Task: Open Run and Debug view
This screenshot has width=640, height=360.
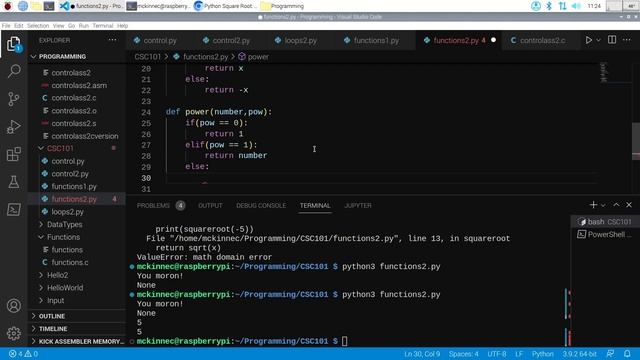Action: 13,127
